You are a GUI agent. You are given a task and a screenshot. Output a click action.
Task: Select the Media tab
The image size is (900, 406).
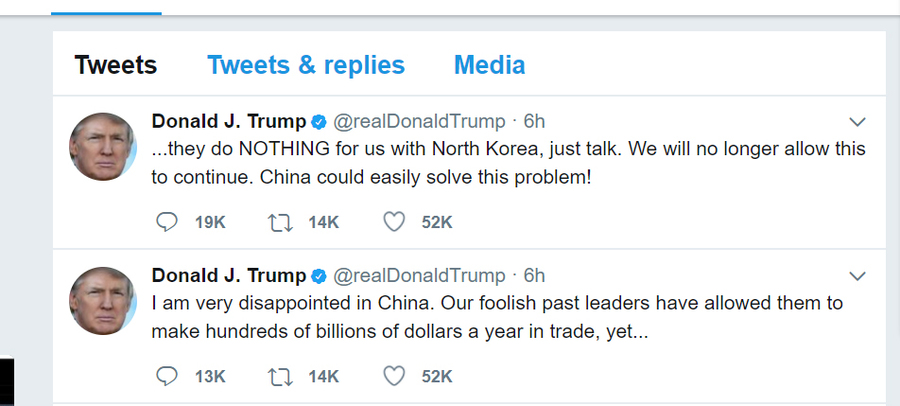[x=489, y=66]
